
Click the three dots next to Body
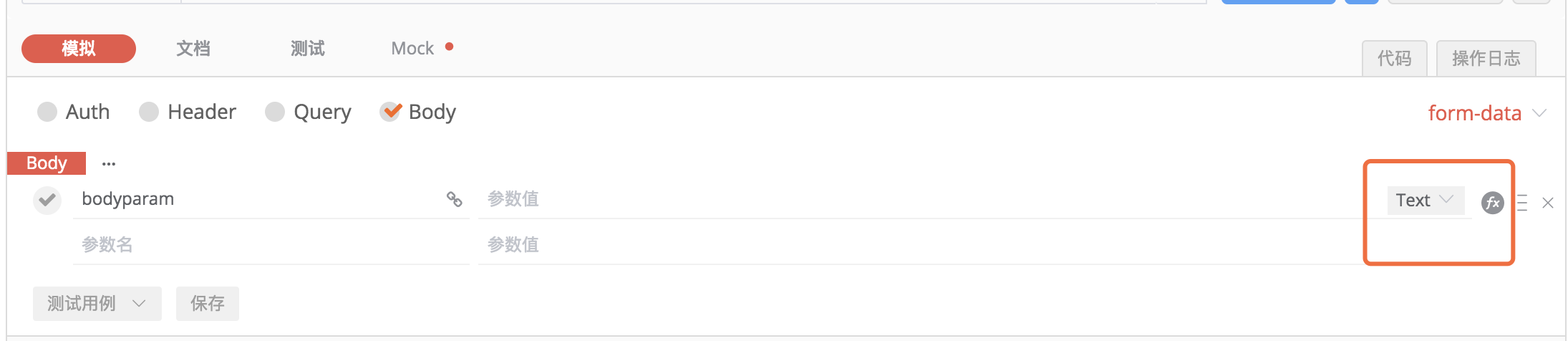[109, 164]
